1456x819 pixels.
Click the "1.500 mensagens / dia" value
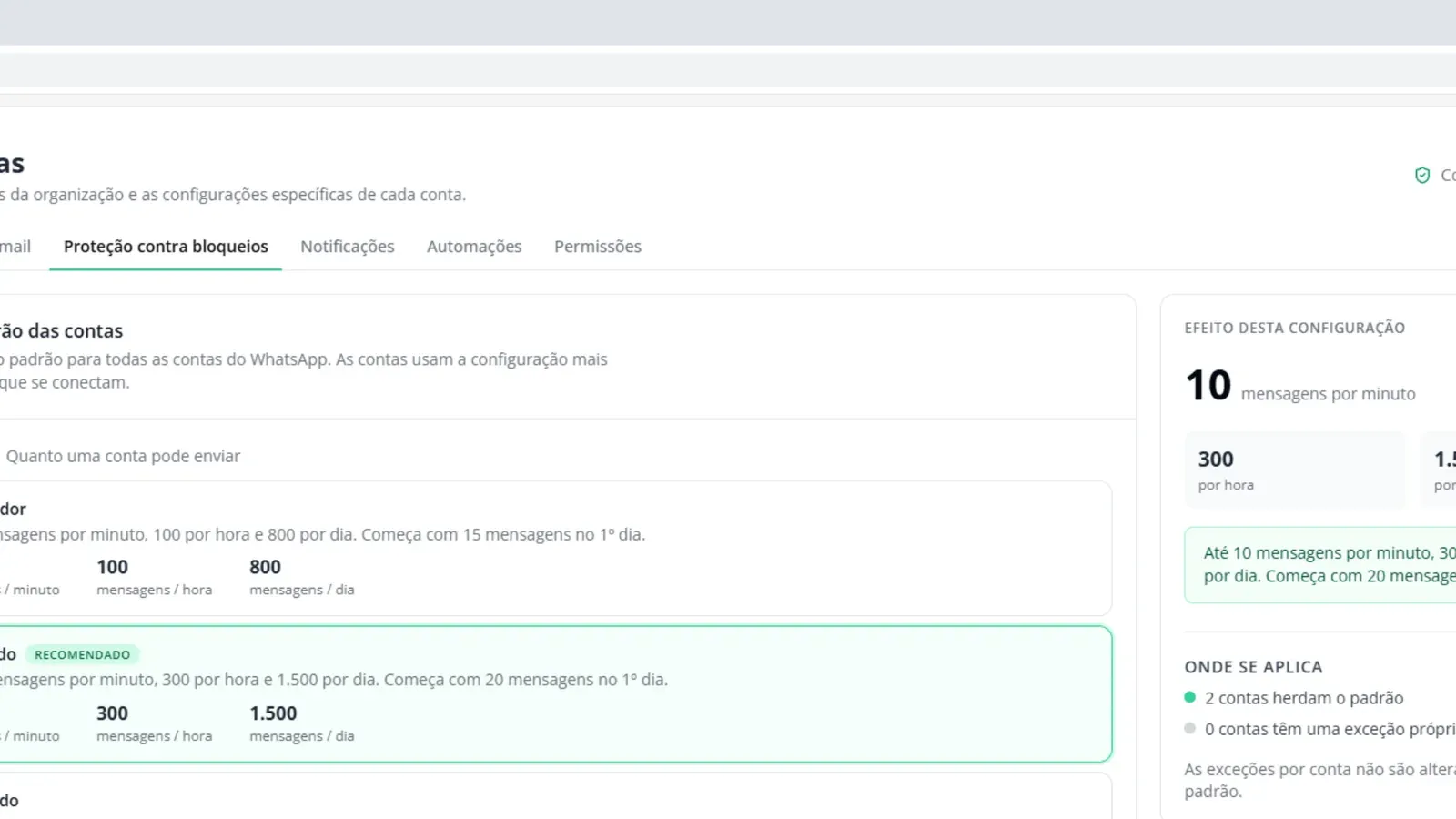302,723
